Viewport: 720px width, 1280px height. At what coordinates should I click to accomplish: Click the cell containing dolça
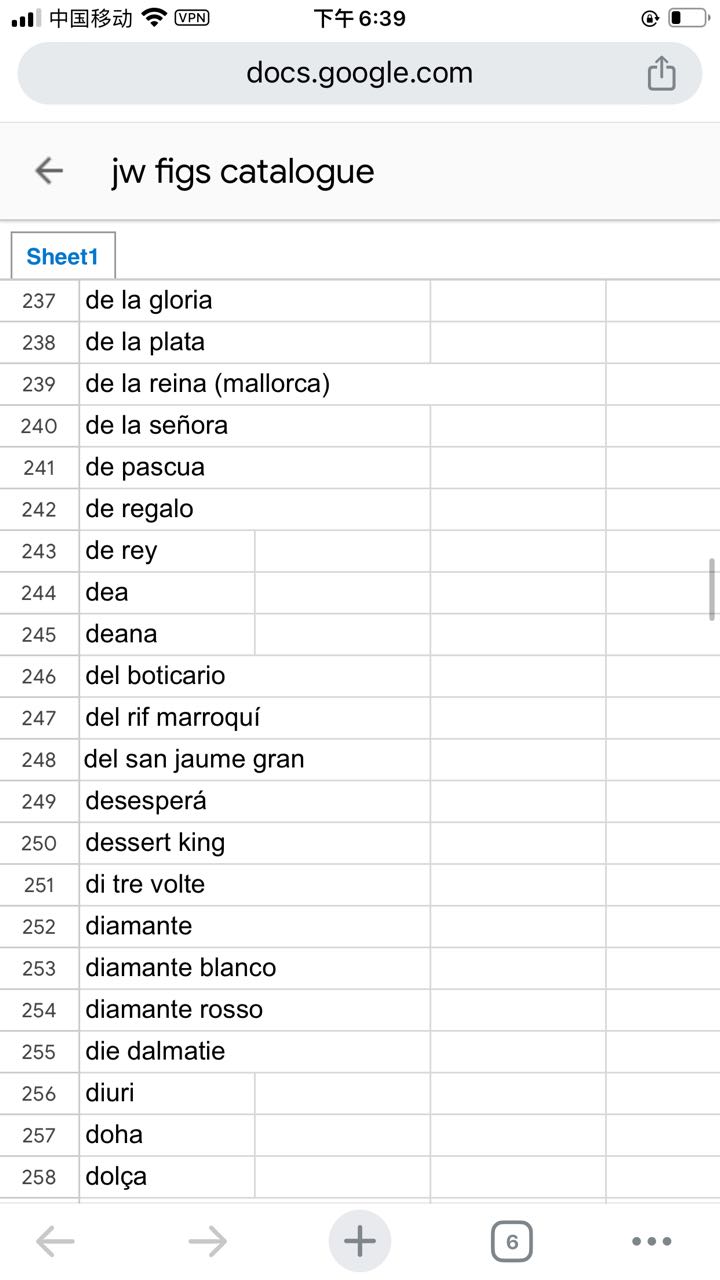pos(167,1177)
